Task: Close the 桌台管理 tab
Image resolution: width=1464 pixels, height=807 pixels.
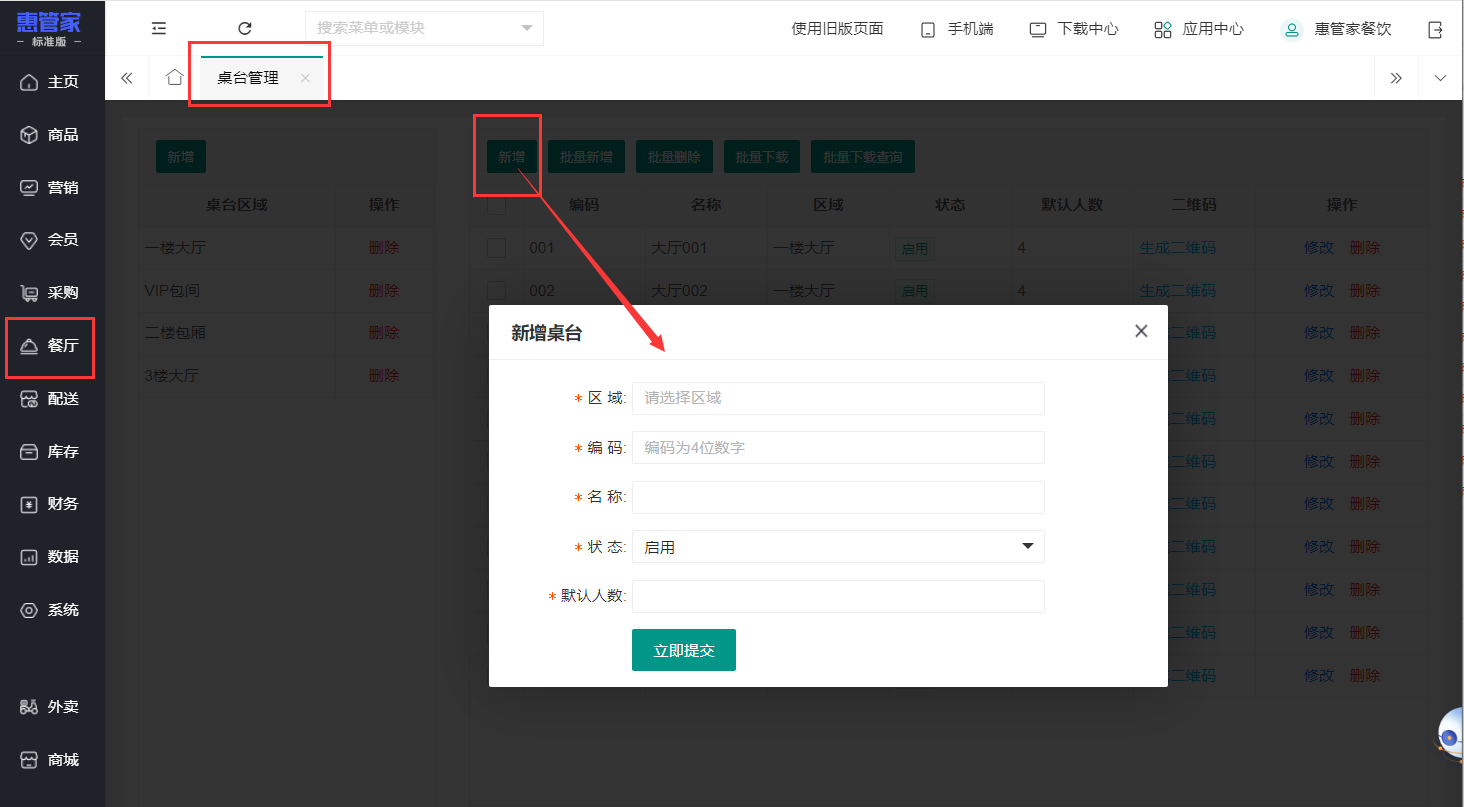Action: (x=305, y=78)
